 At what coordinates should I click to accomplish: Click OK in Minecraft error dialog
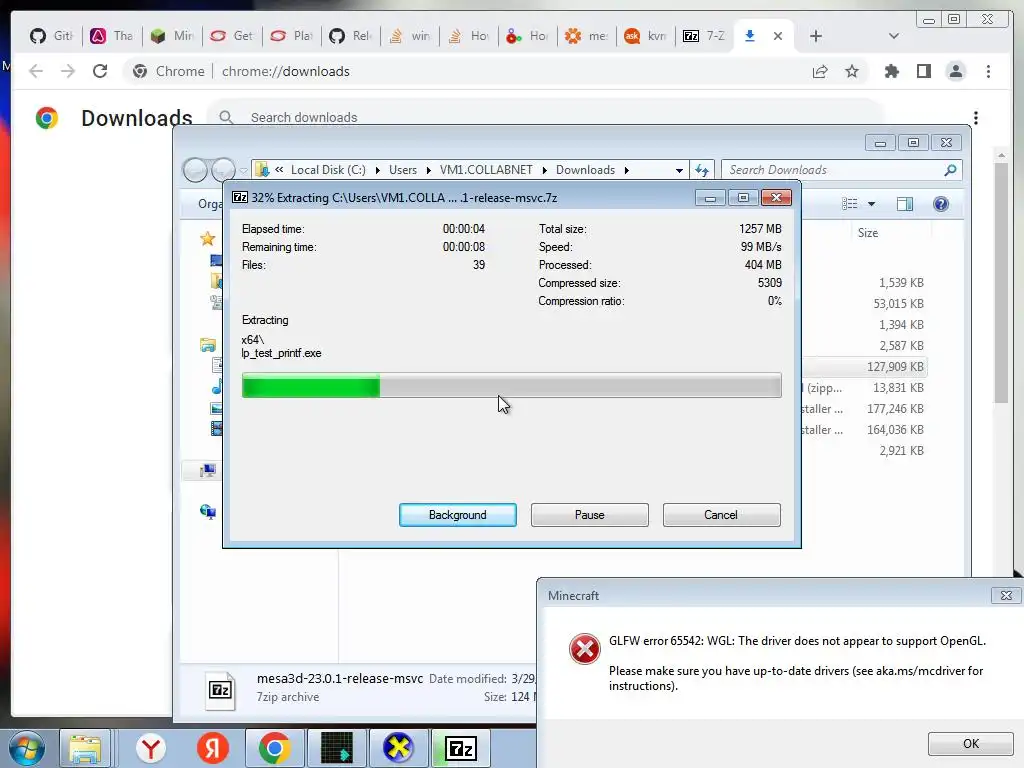click(x=970, y=743)
